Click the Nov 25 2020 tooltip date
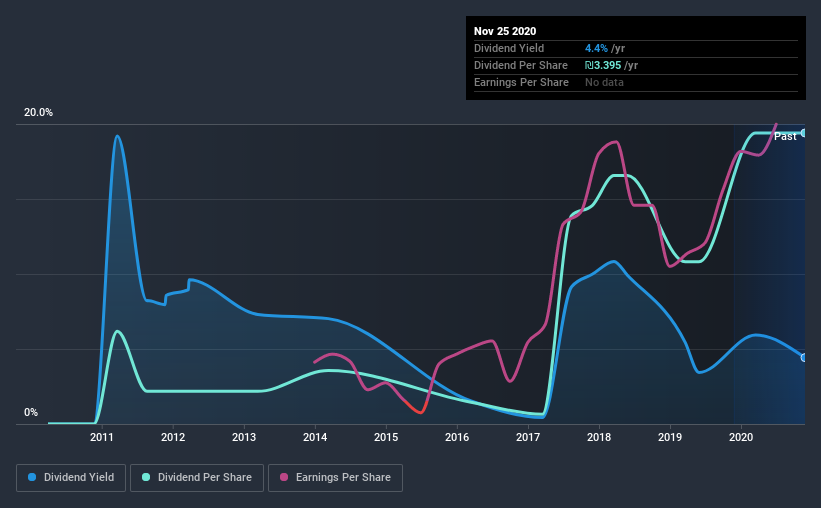 (x=505, y=31)
